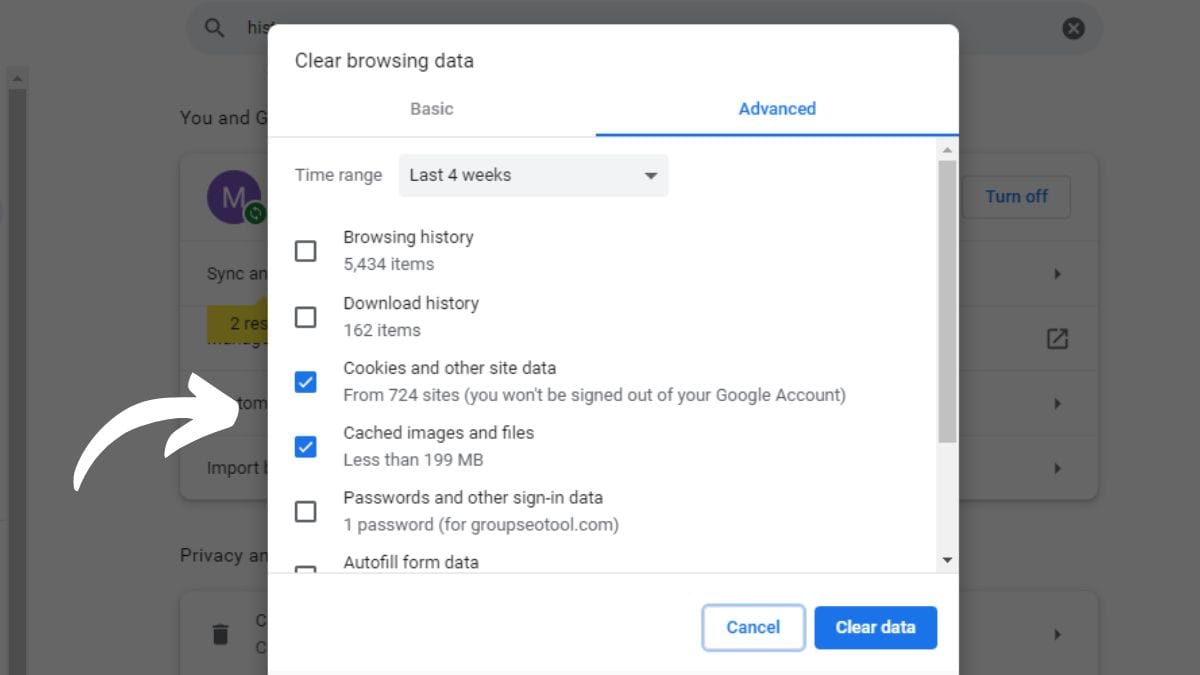The image size is (1200, 675).
Task: Switch to the Basic tab
Action: coord(432,109)
